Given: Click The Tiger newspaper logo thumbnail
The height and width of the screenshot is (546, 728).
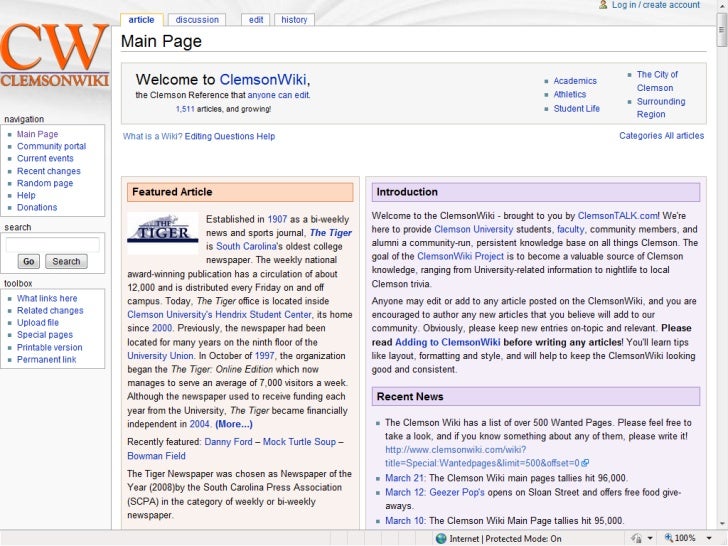Looking at the screenshot, I should (162, 233).
